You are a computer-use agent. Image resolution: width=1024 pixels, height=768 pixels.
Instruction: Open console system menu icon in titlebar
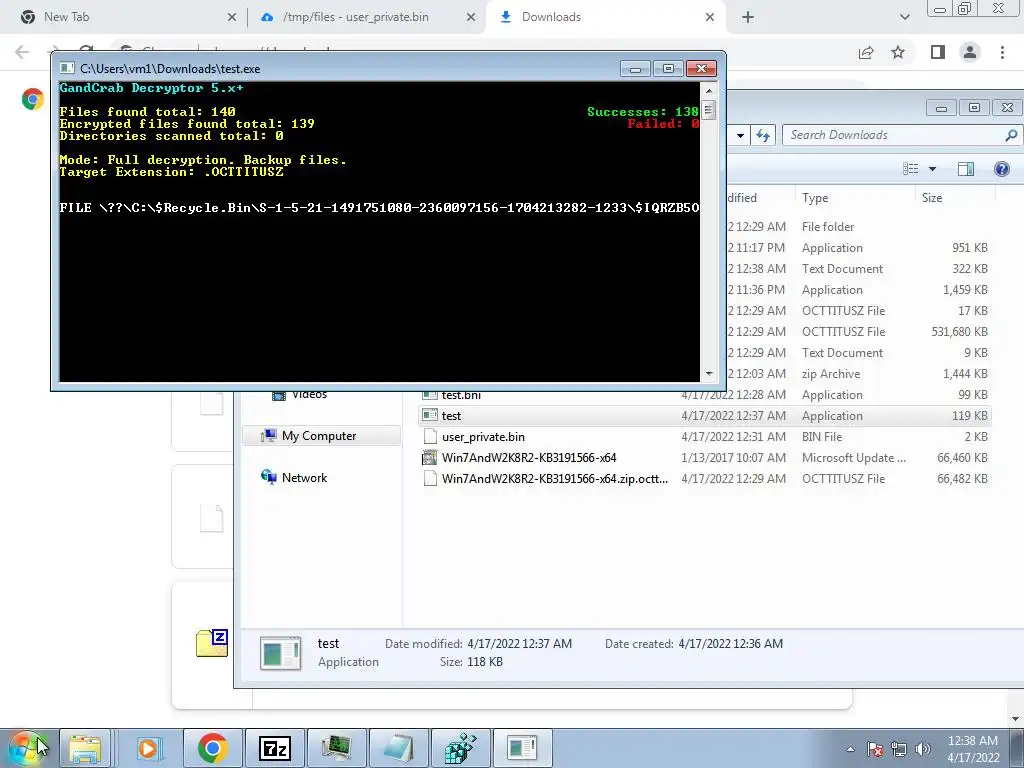point(67,68)
